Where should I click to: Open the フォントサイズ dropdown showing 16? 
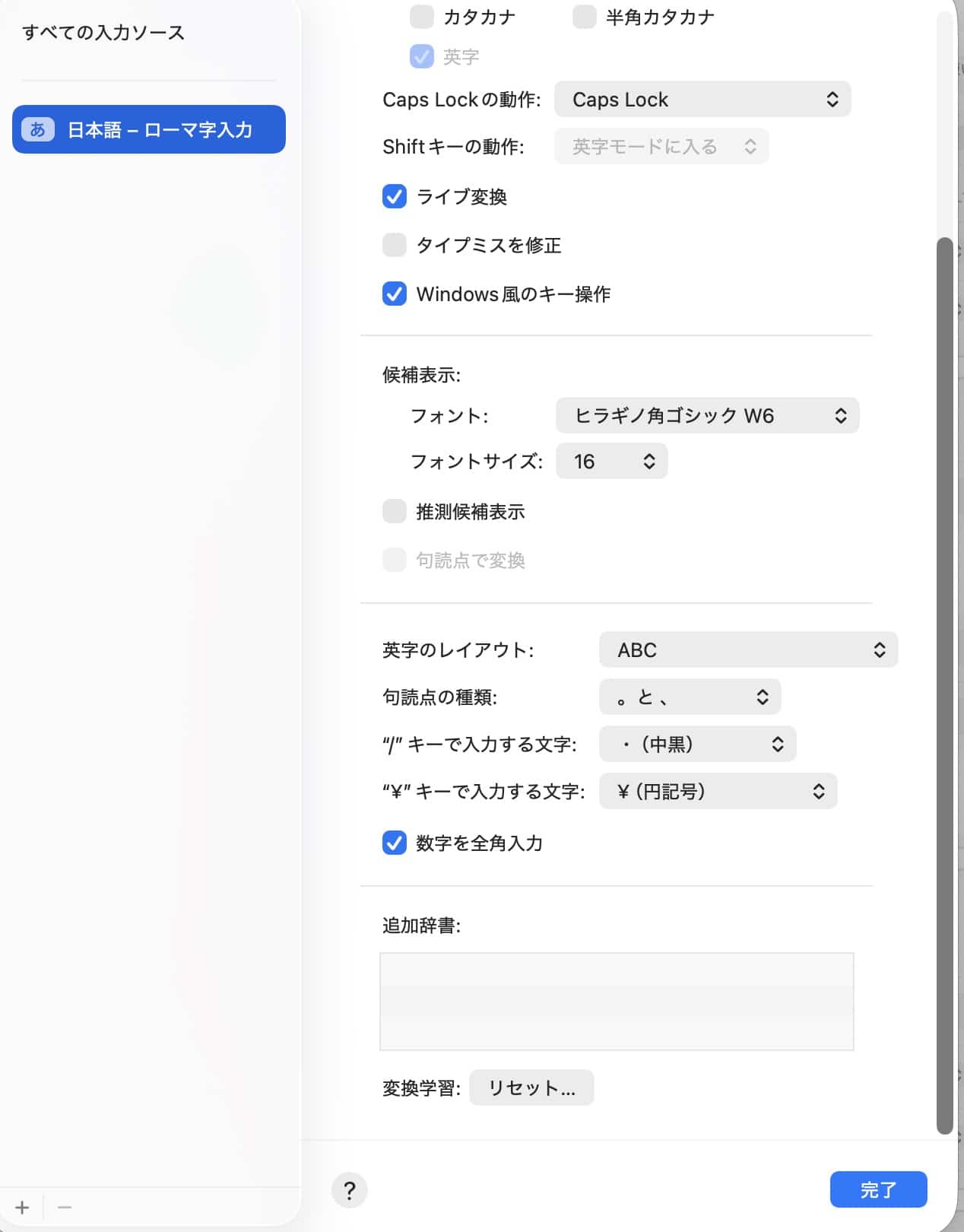coord(611,462)
